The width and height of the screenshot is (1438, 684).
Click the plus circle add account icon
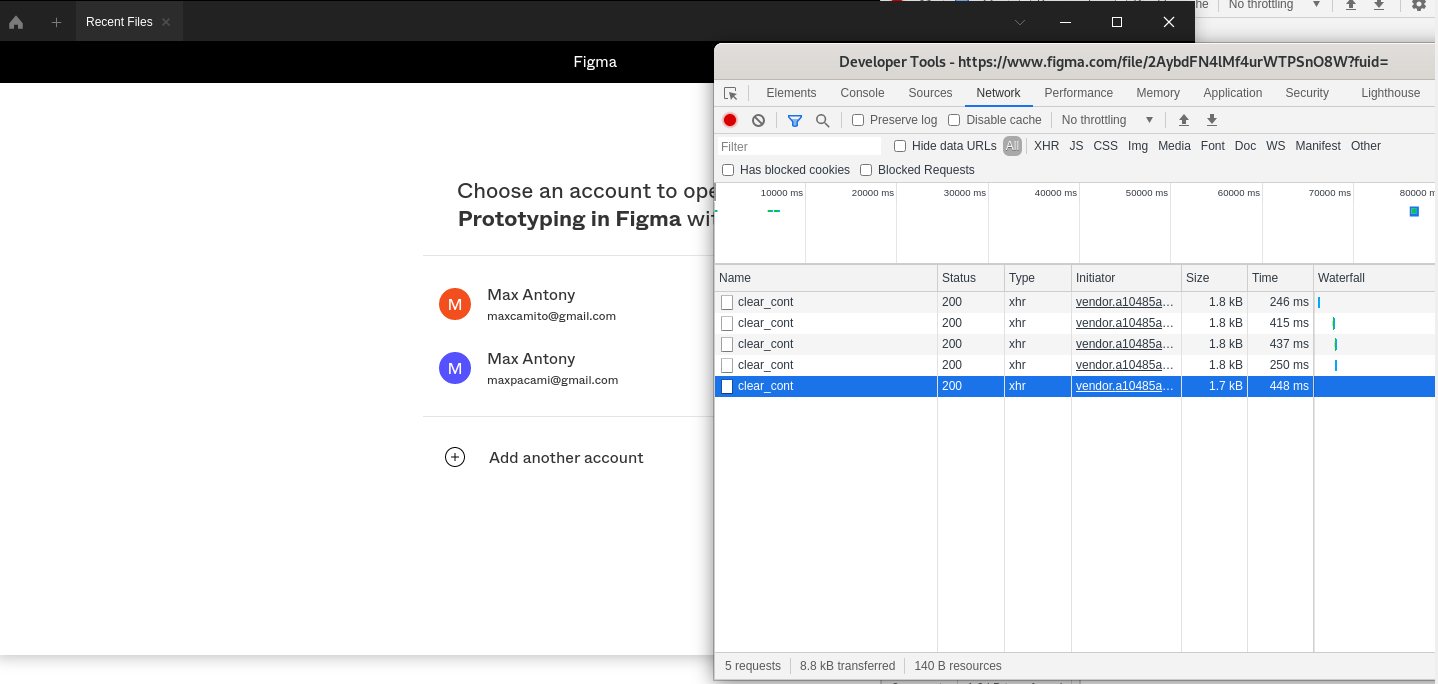click(455, 457)
